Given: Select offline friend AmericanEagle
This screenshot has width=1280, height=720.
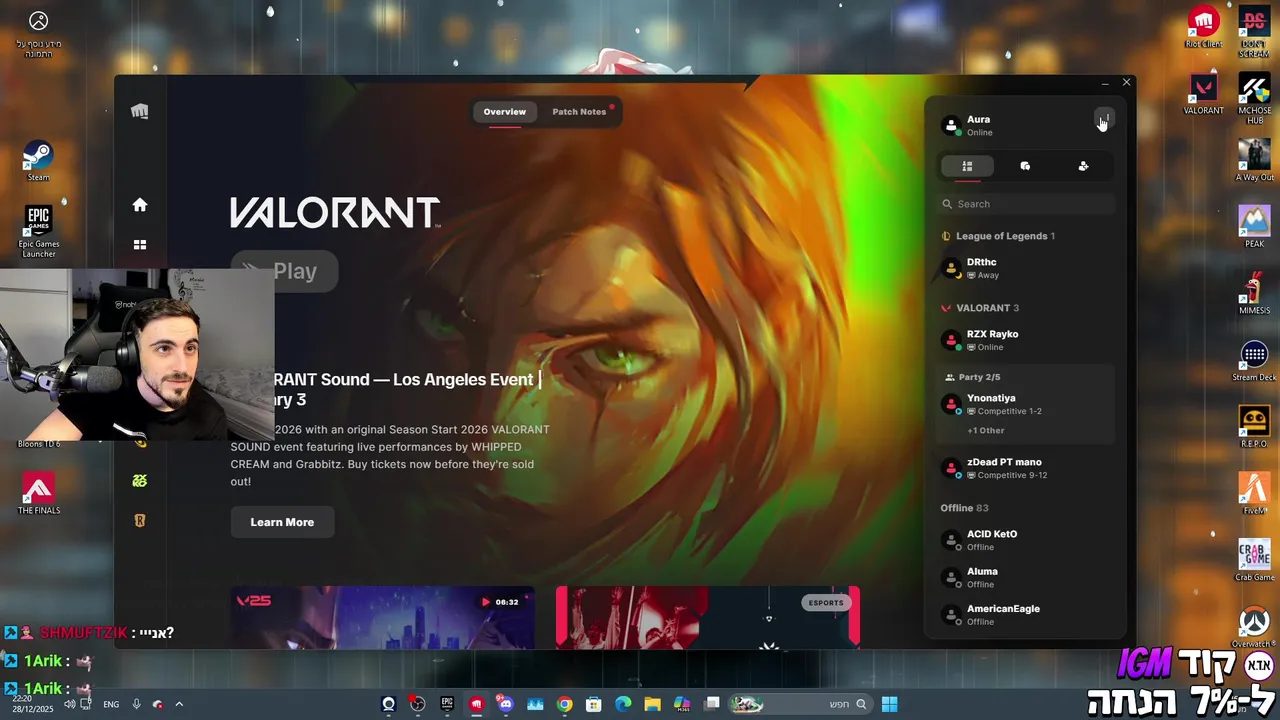Looking at the screenshot, I should (x=1026, y=614).
